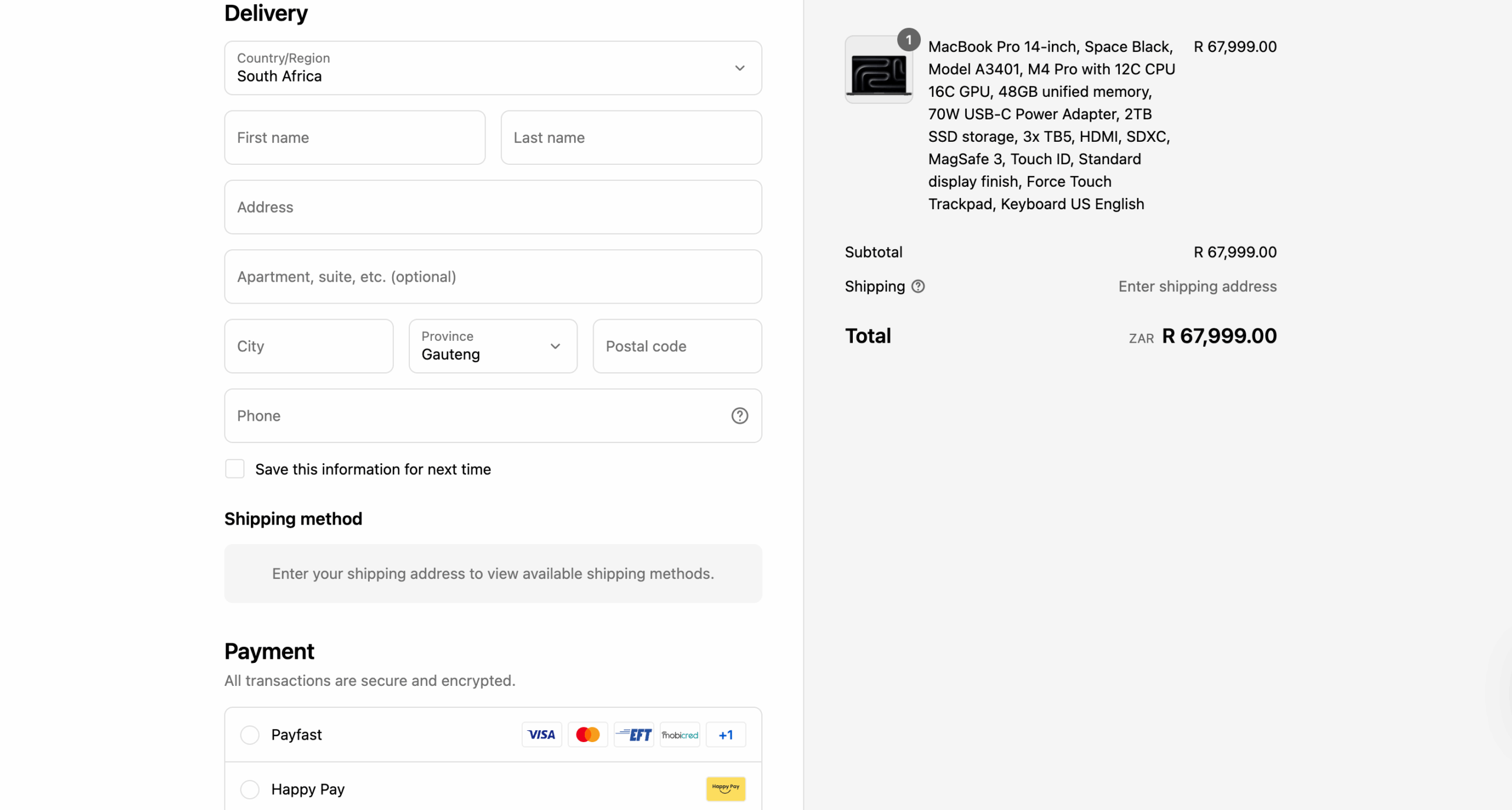Select the Delivery heading
1512x810 pixels.
coord(266,14)
